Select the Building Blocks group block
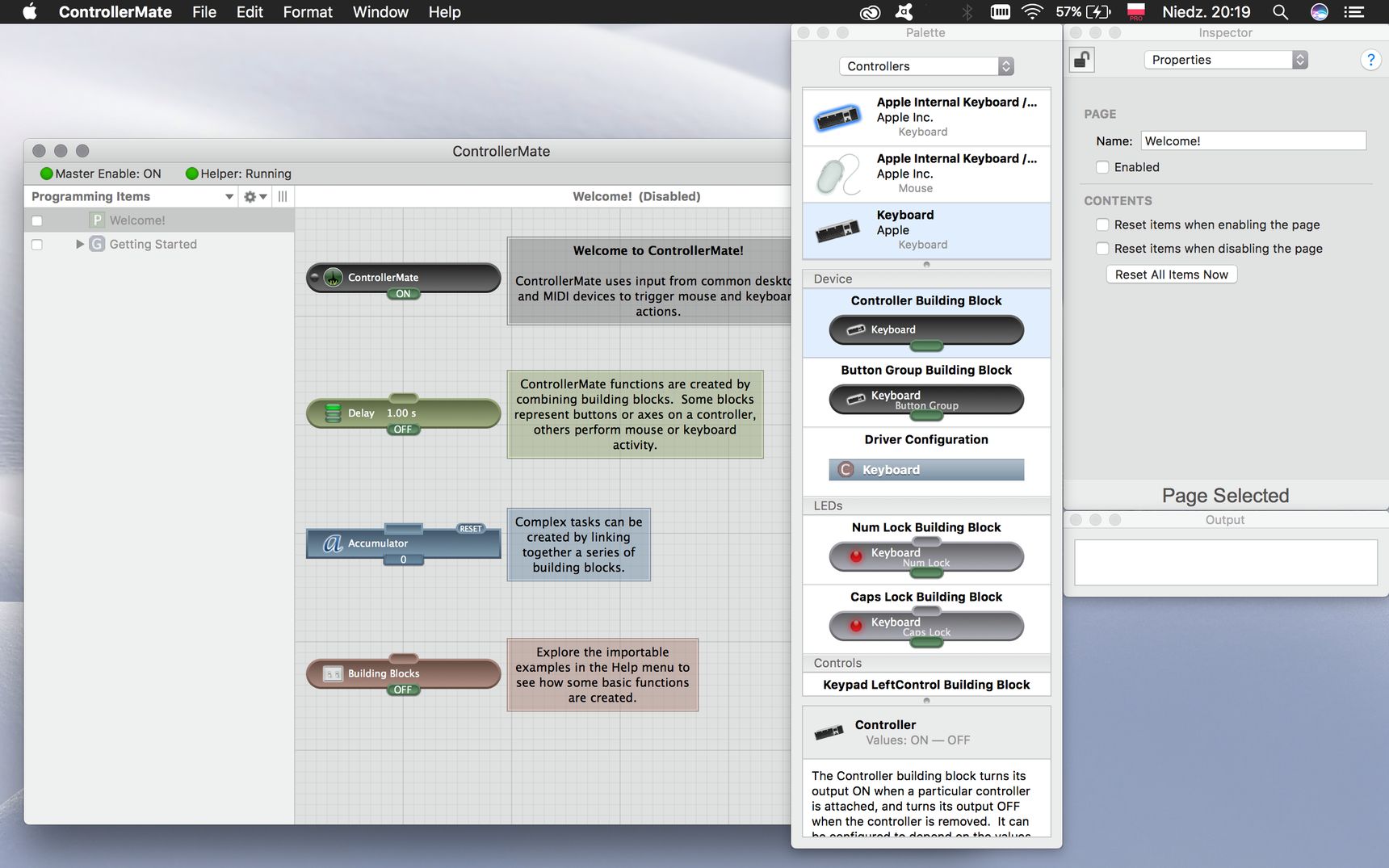This screenshot has width=1389, height=868. 403,673
